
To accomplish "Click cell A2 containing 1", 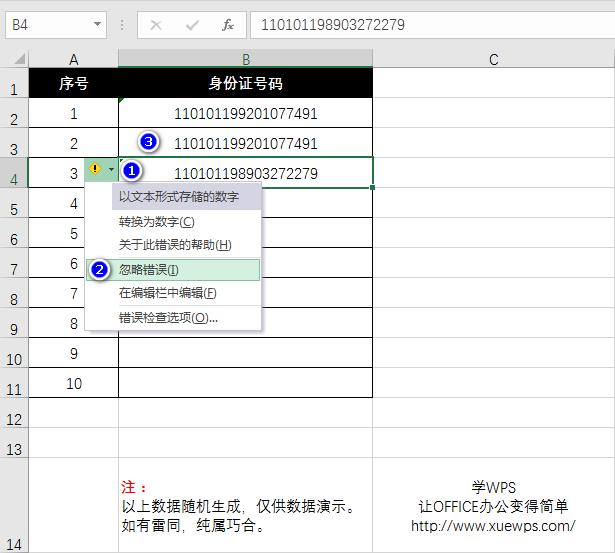I will 73,113.
